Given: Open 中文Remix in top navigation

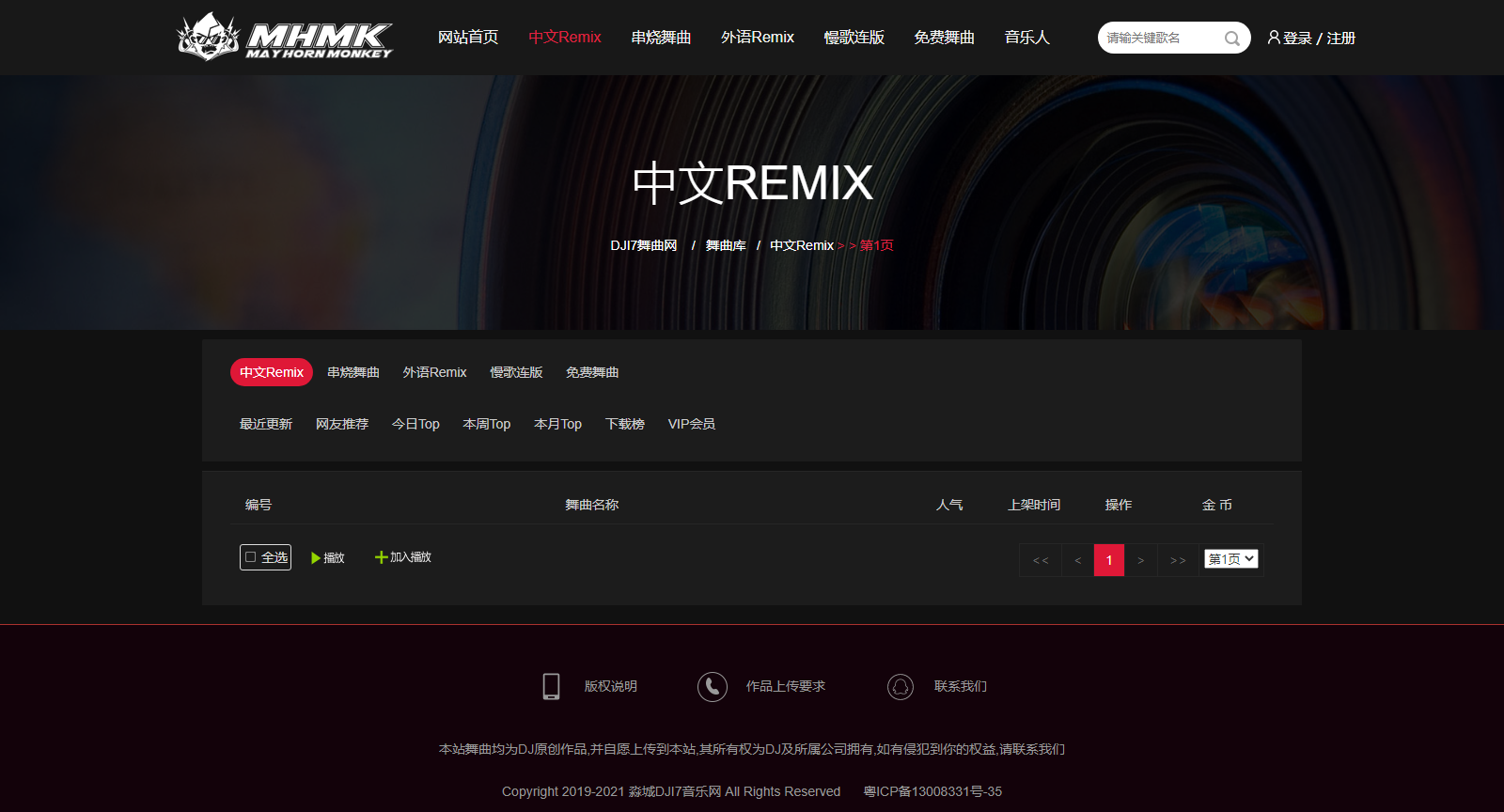Looking at the screenshot, I should click(565, 38).
